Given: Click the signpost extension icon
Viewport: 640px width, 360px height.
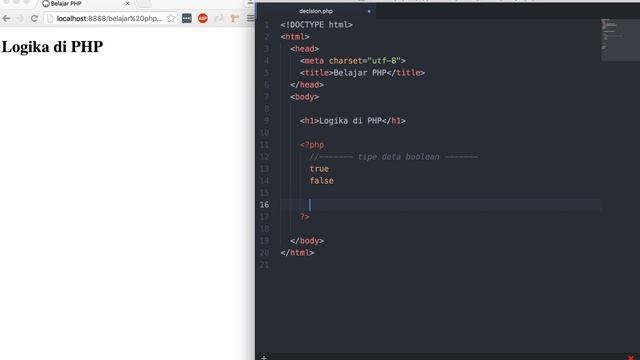Looking at the screenshot, I should (x=235, y=18).
